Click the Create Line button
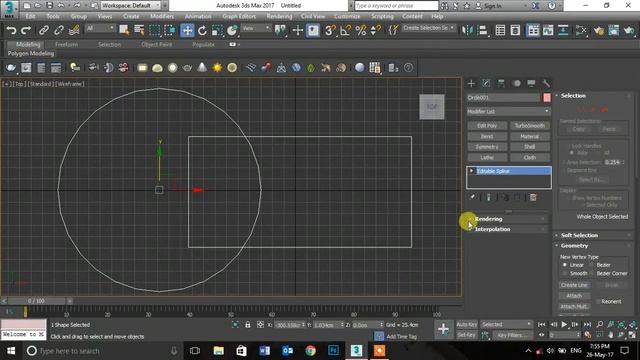 click(574, 285)
